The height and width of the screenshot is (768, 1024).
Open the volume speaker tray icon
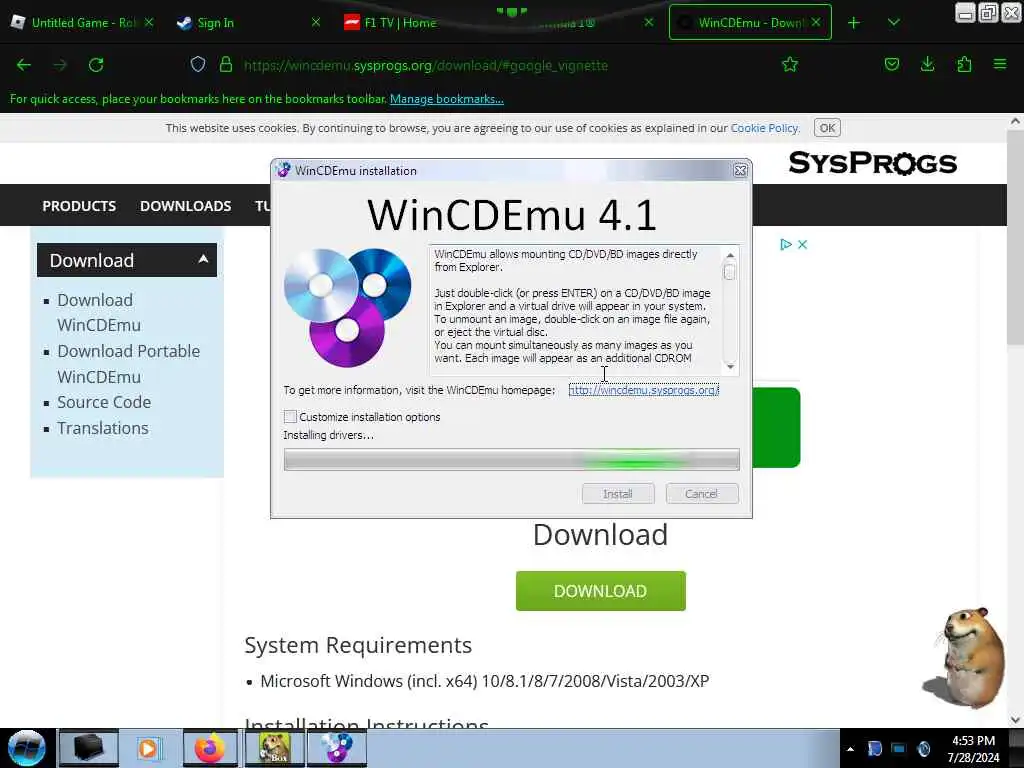tap(923, 749)
